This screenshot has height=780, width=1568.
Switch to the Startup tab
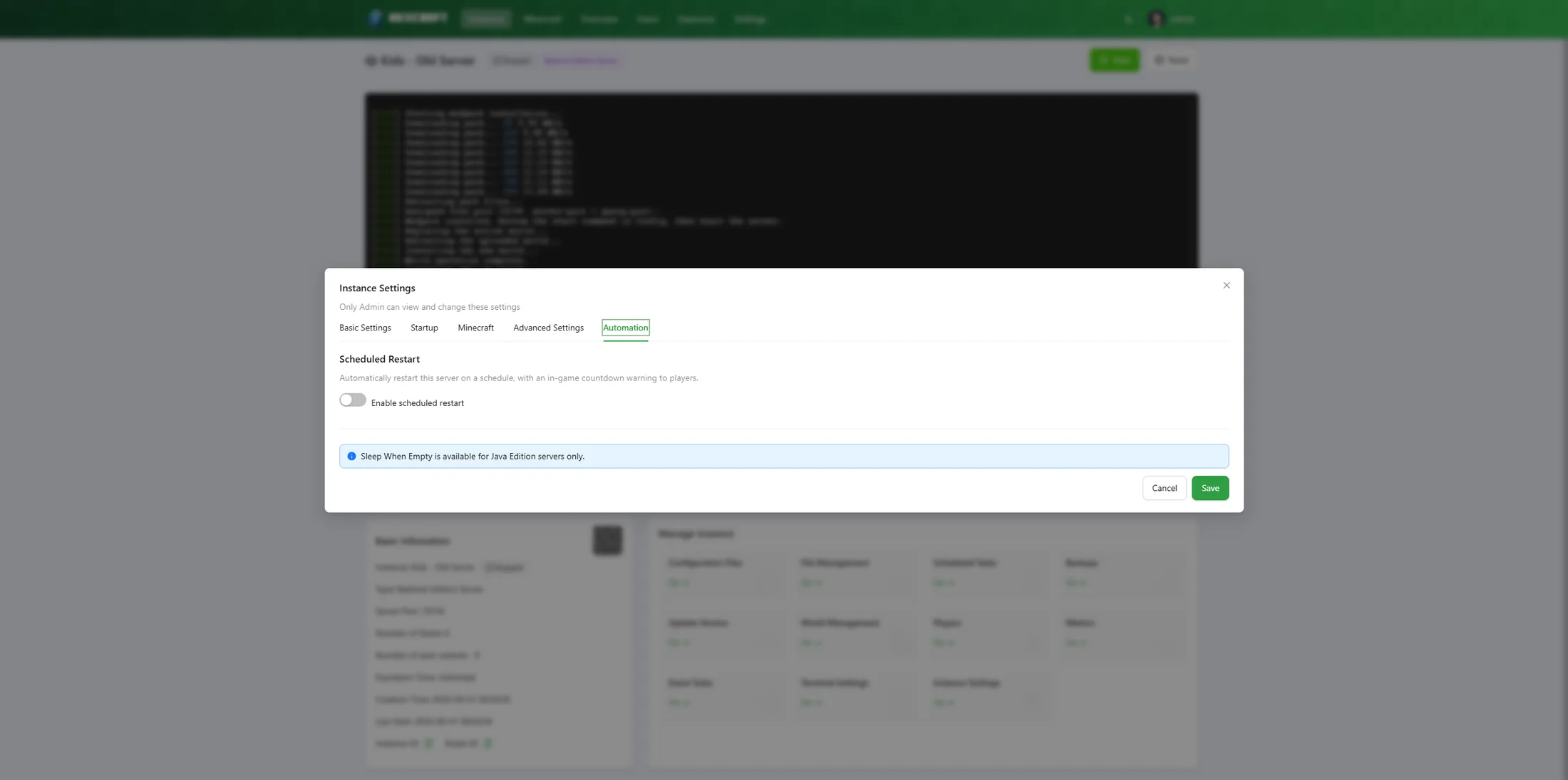coord(424,328)
